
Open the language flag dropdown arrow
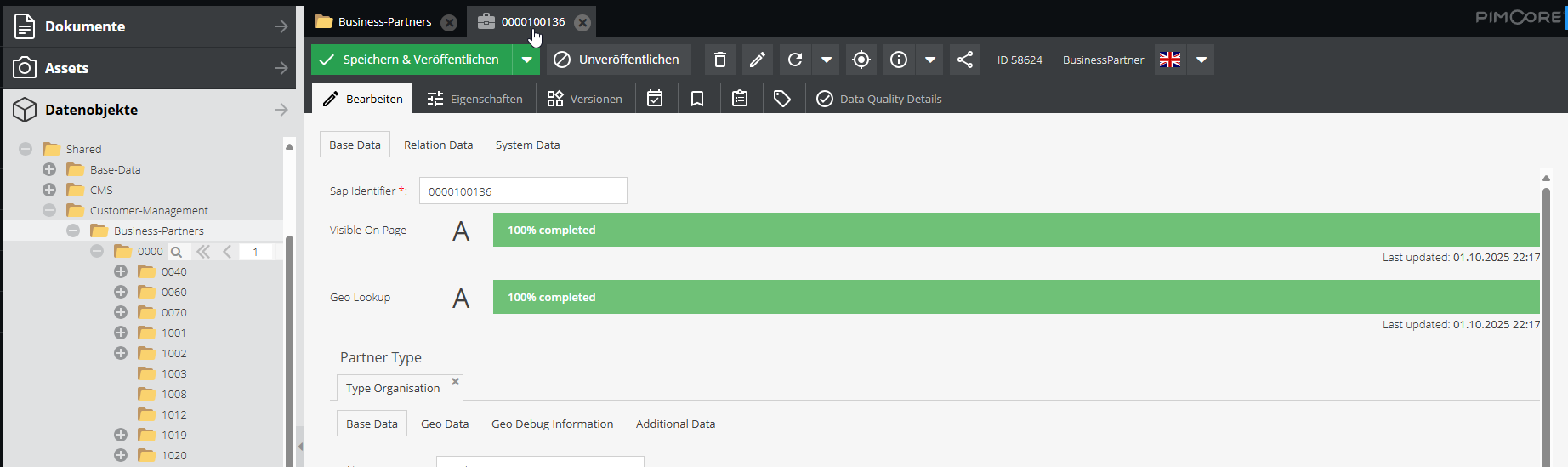click(x=1202, y=60)
